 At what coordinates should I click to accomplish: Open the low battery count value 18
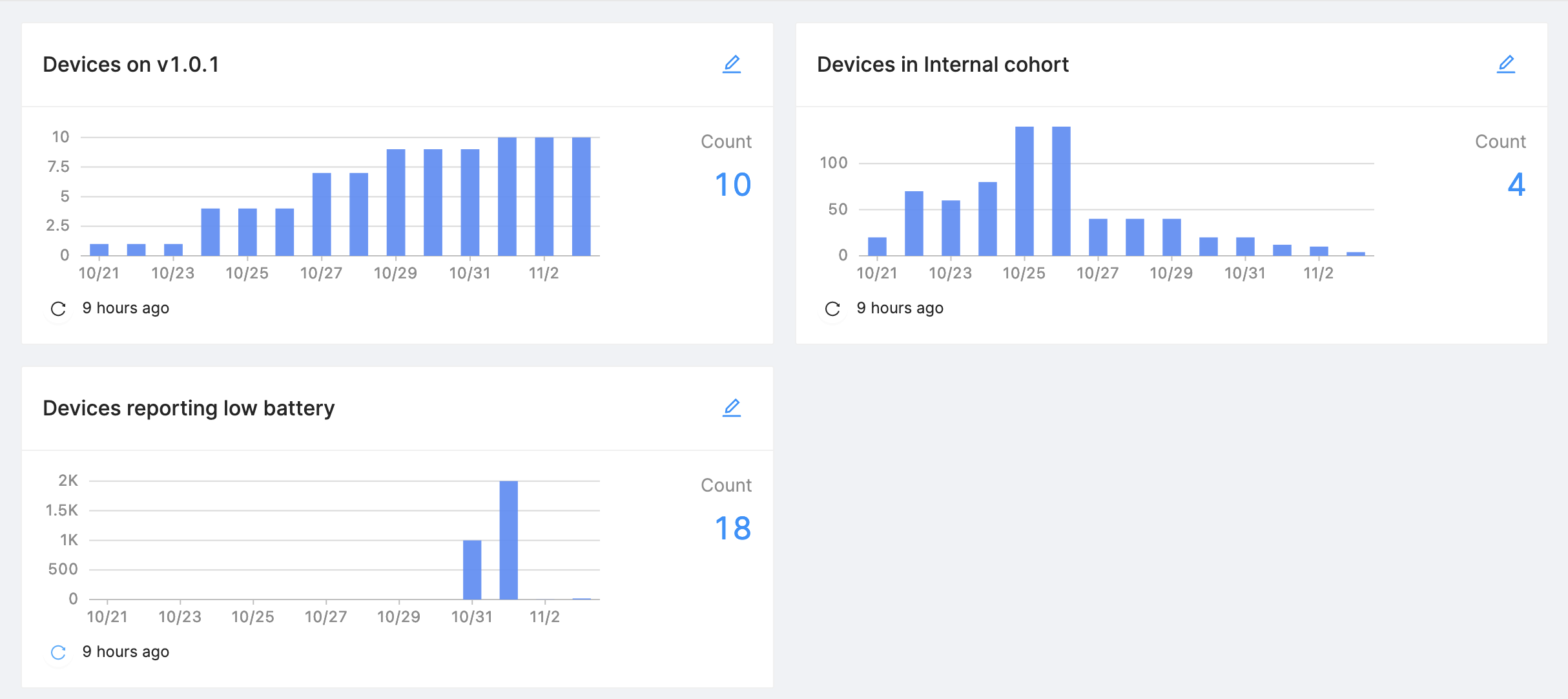point(732,528)
